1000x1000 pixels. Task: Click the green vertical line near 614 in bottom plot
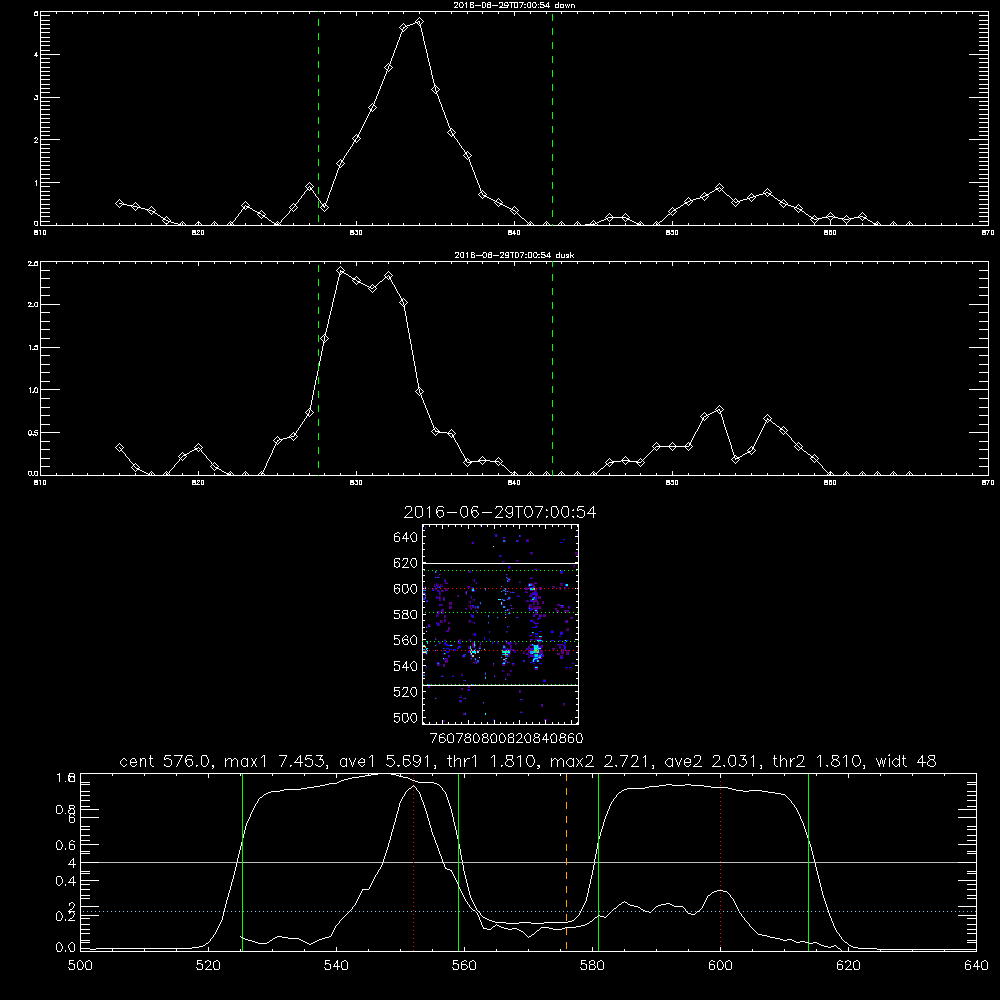tap(808, 861)
